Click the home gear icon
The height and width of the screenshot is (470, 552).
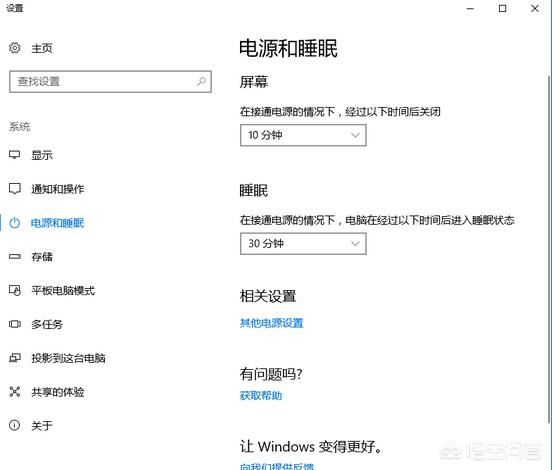(15, 48)
